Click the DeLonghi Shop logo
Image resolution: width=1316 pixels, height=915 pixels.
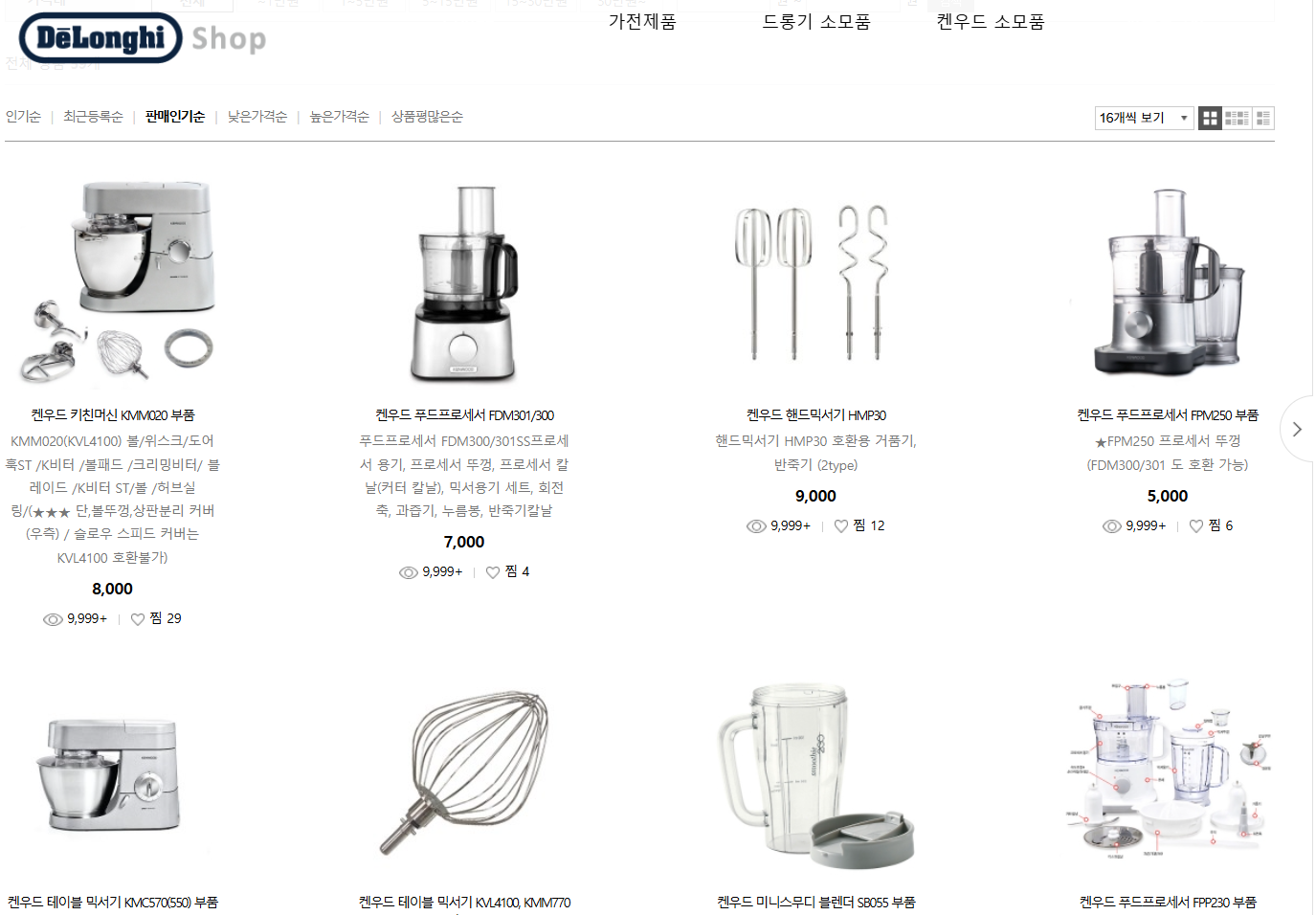tap(143, 38)
